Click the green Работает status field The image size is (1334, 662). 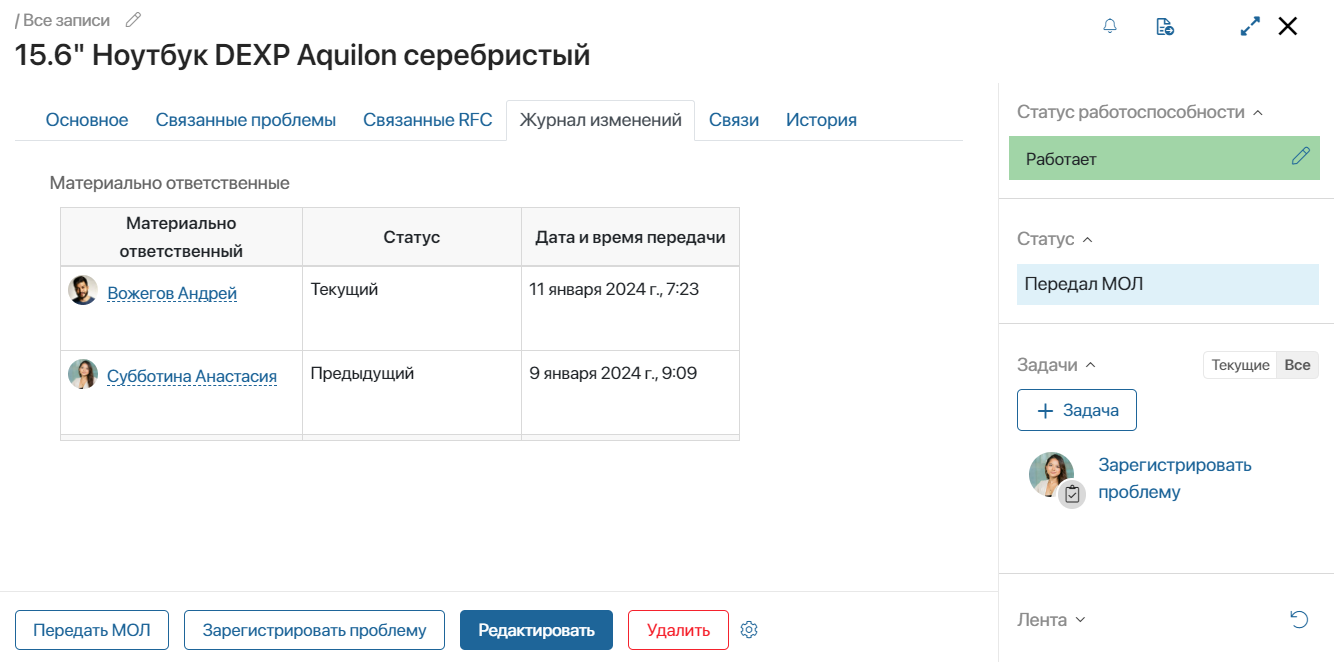pos(1164,159)
